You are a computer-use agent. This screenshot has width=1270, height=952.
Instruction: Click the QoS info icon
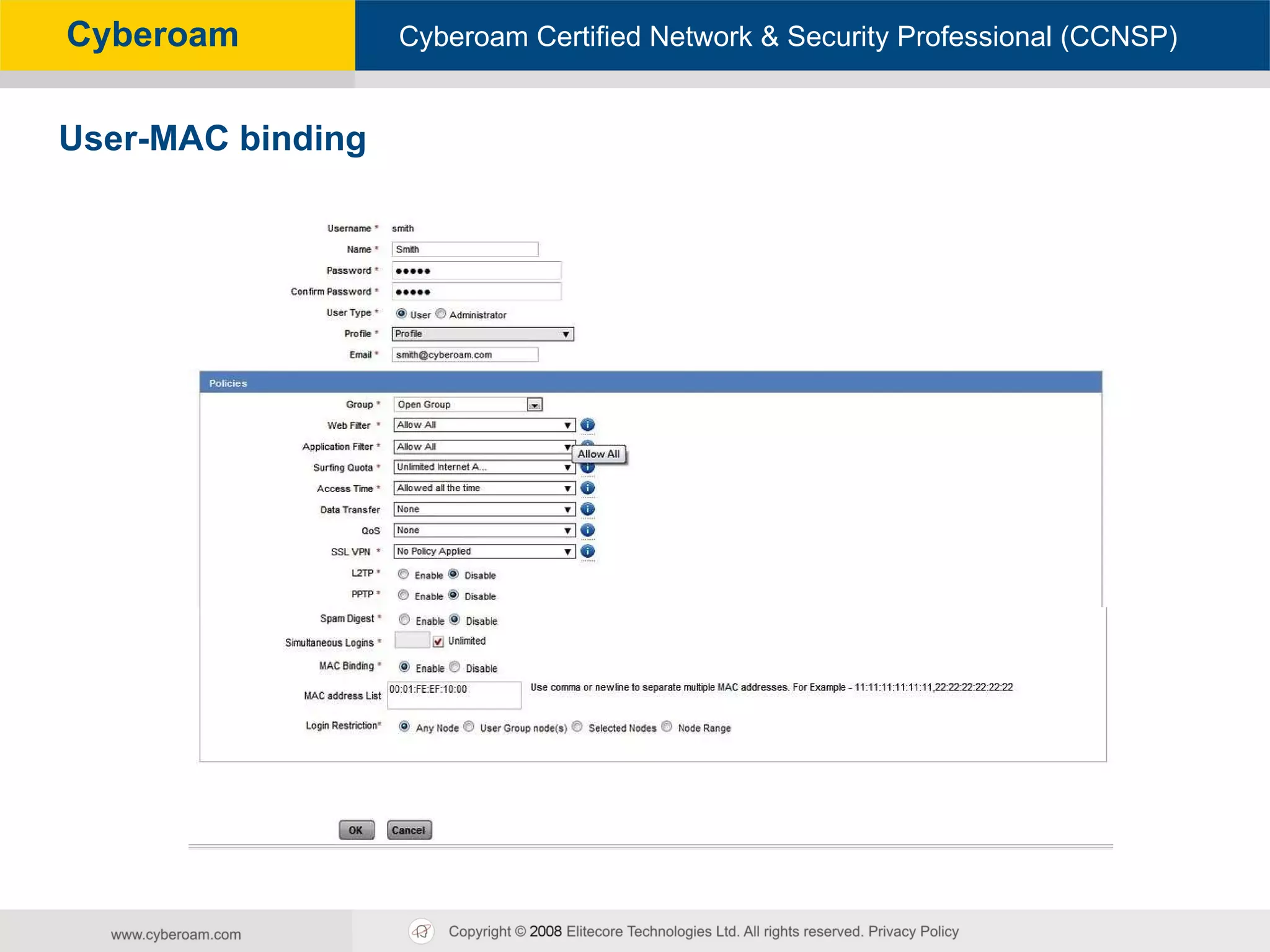point(587,530)
